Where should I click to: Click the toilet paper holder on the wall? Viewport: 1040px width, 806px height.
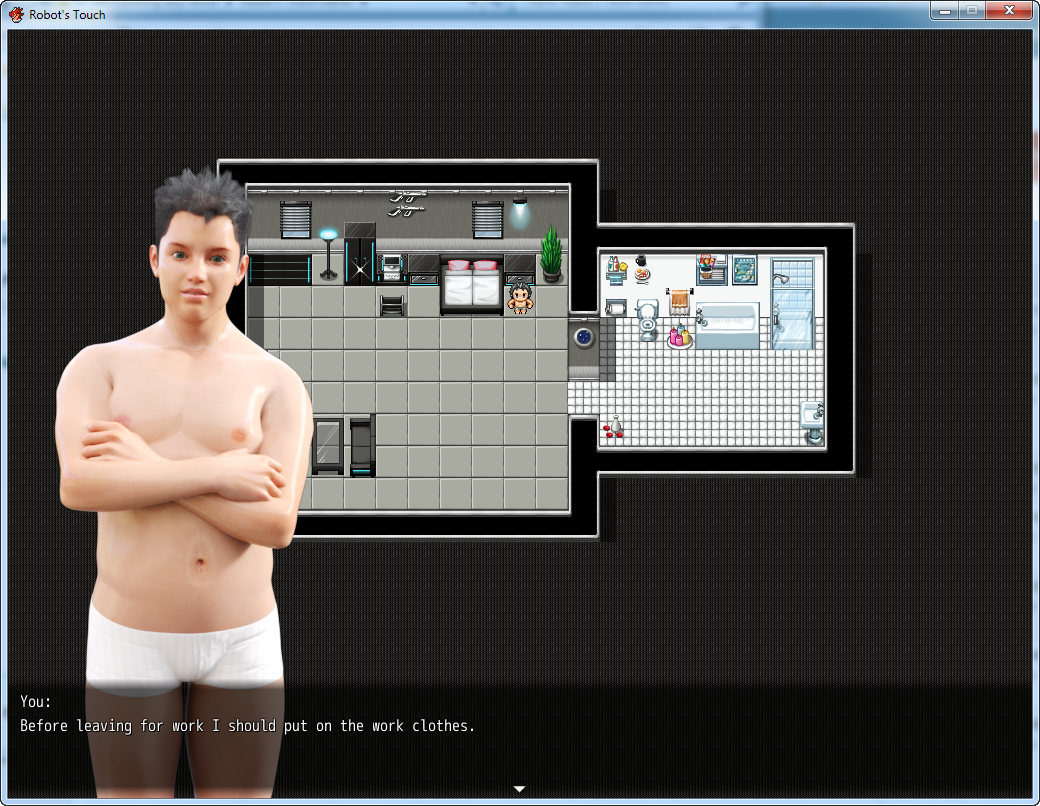(616, 308)
